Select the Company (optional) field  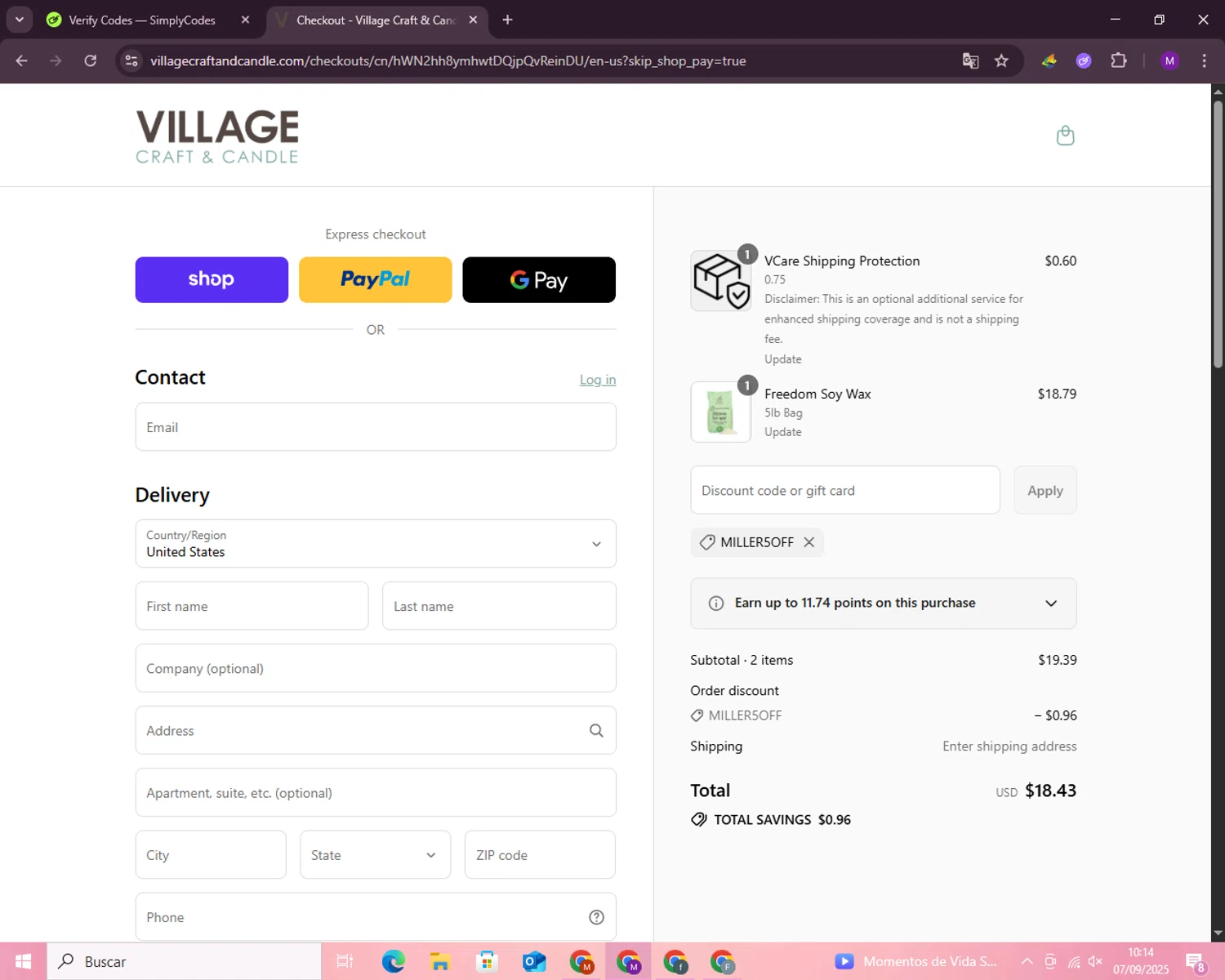click(376, 668)
